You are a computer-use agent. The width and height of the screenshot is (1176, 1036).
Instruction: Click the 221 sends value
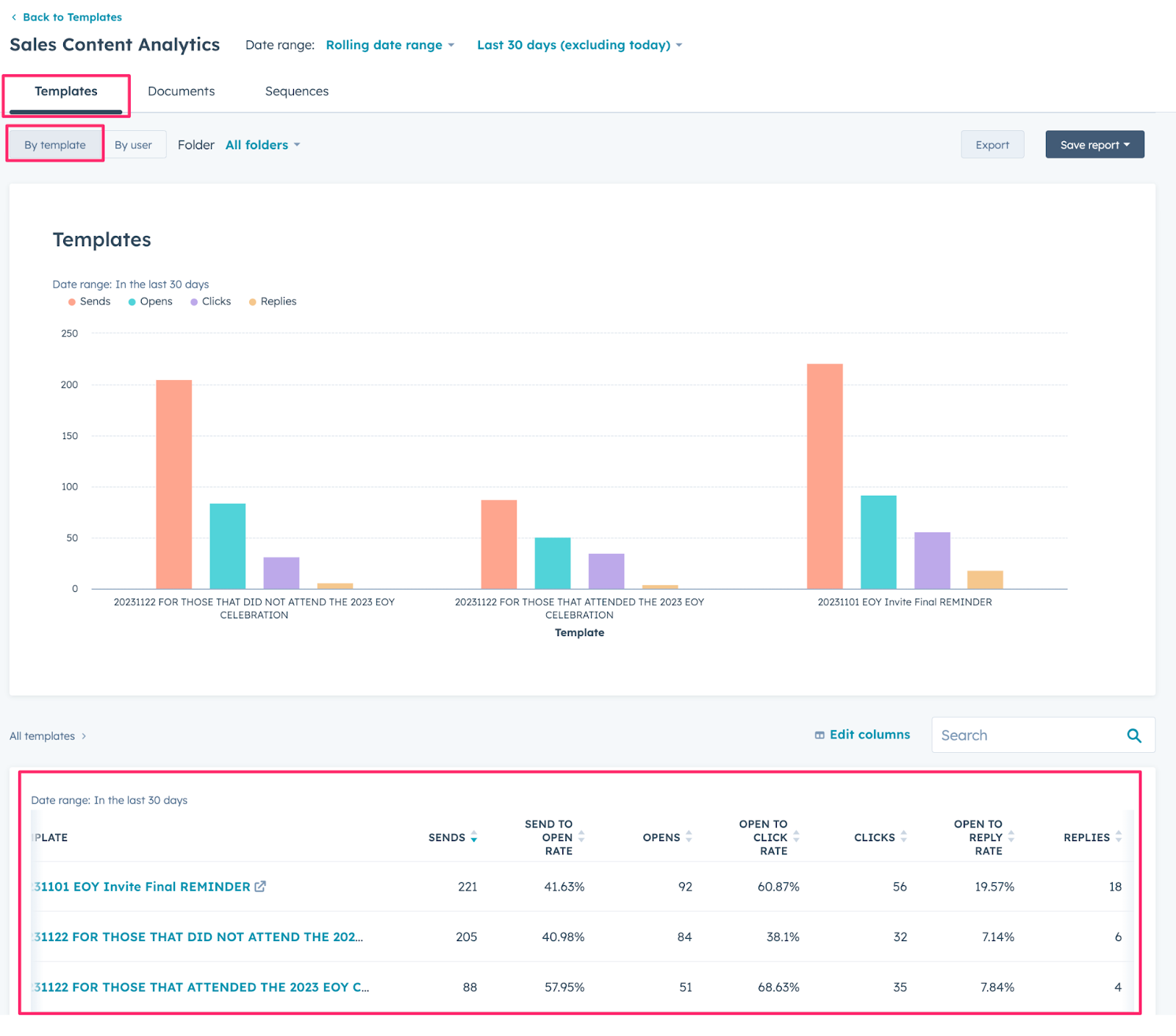tap(467, 887)
